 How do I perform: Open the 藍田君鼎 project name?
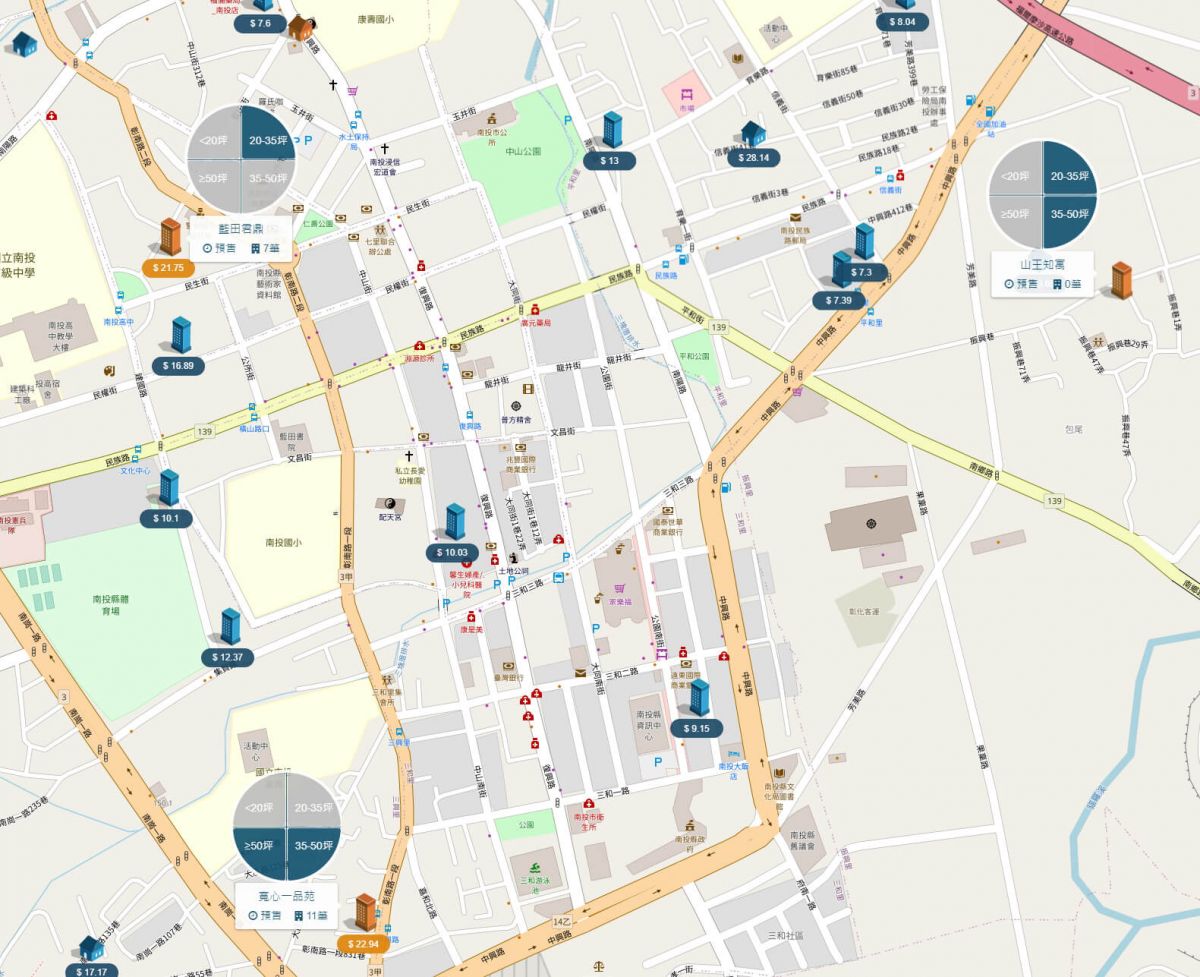coord(241,228)
